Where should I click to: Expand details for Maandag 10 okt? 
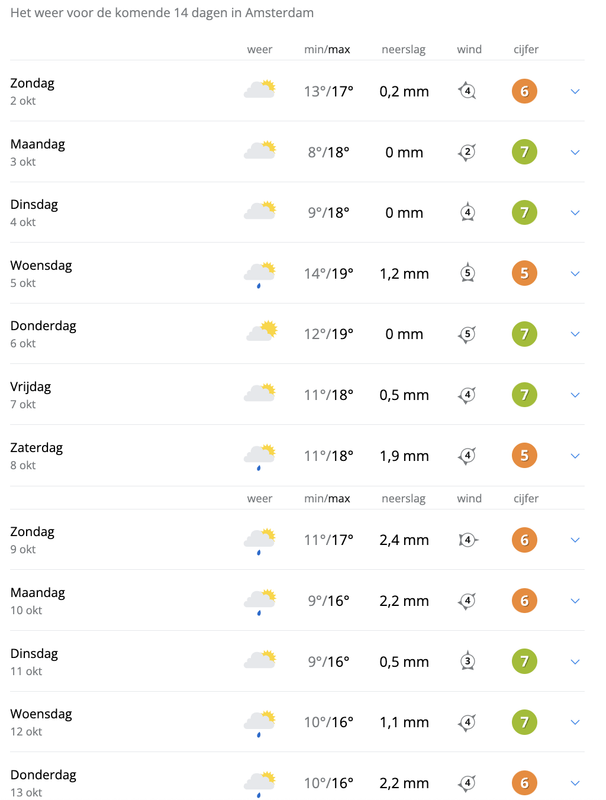click(575, 601)
